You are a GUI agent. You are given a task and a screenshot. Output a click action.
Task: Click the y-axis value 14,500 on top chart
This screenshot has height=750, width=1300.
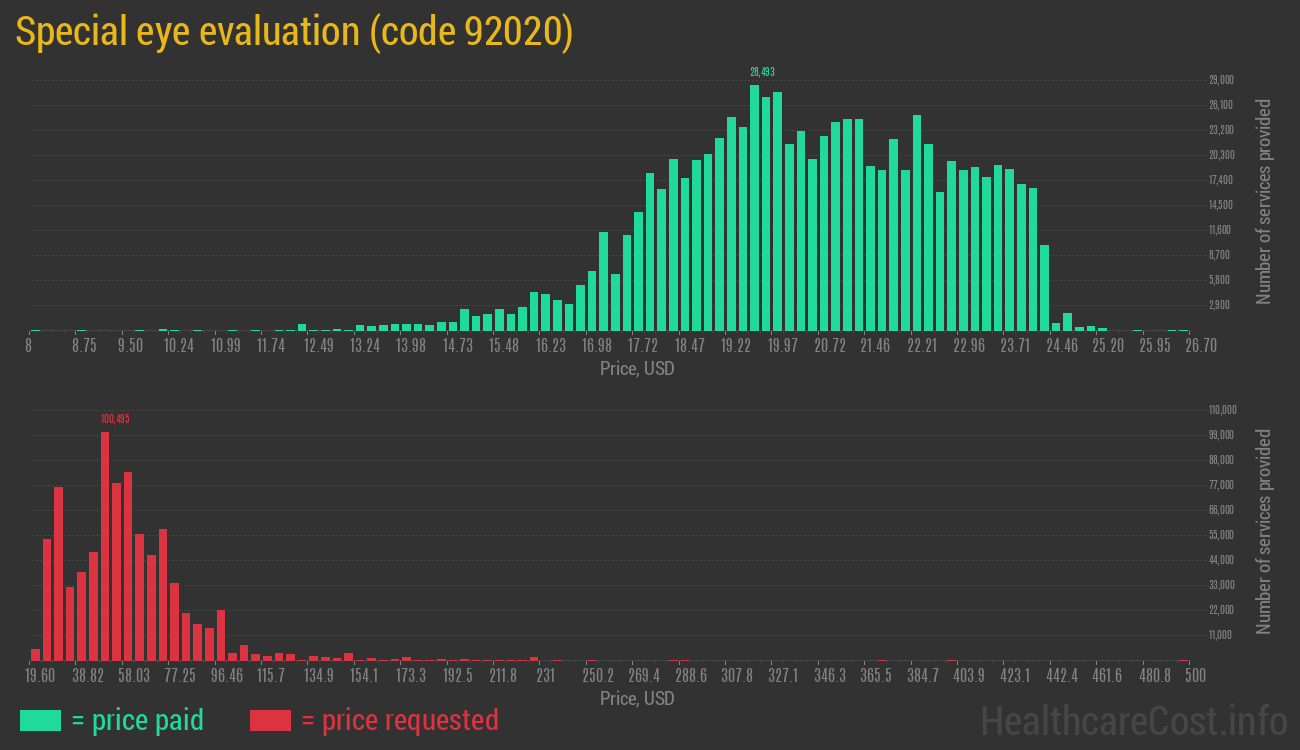pyautogui.click(x=1221, y=205)
